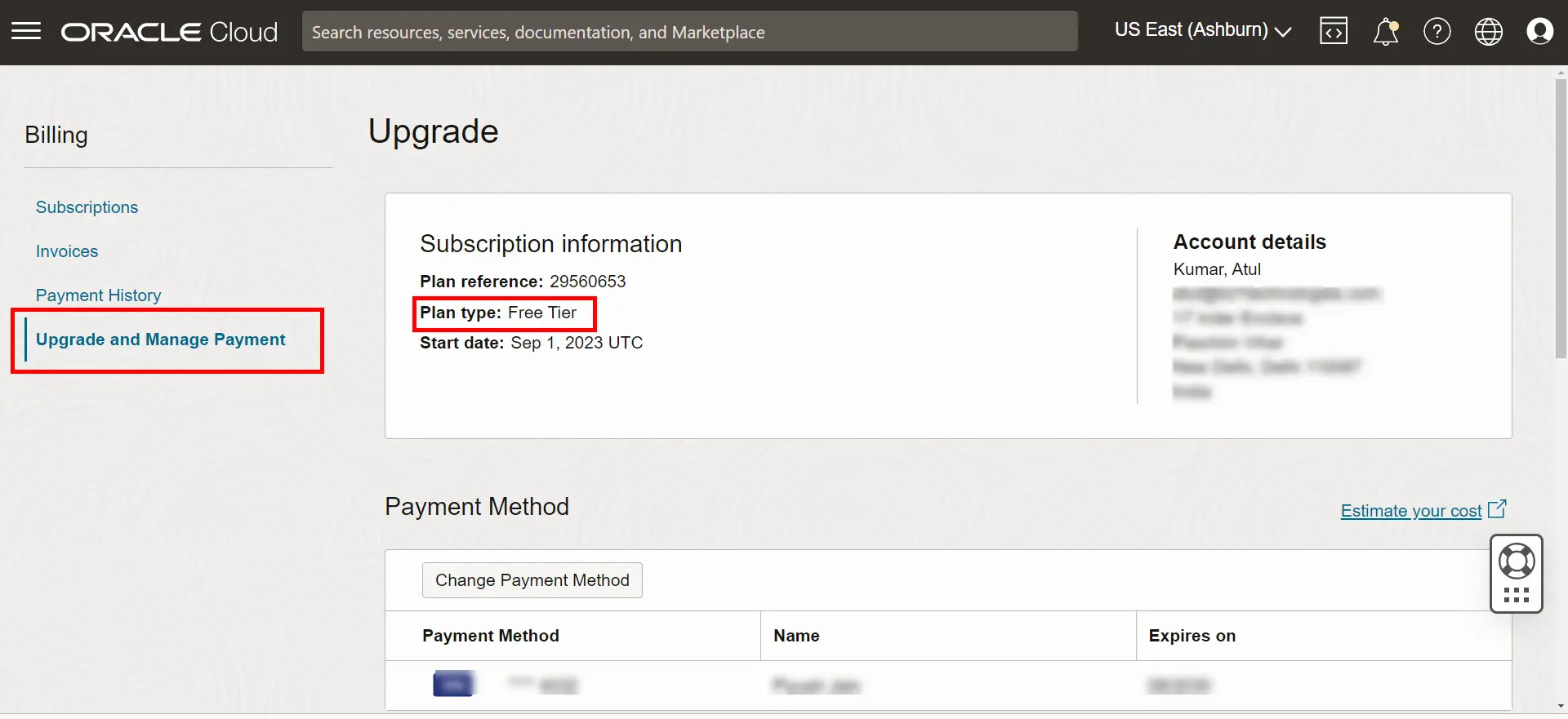
Task: Open the Help question mark icon
Action: coord(1437,32)
